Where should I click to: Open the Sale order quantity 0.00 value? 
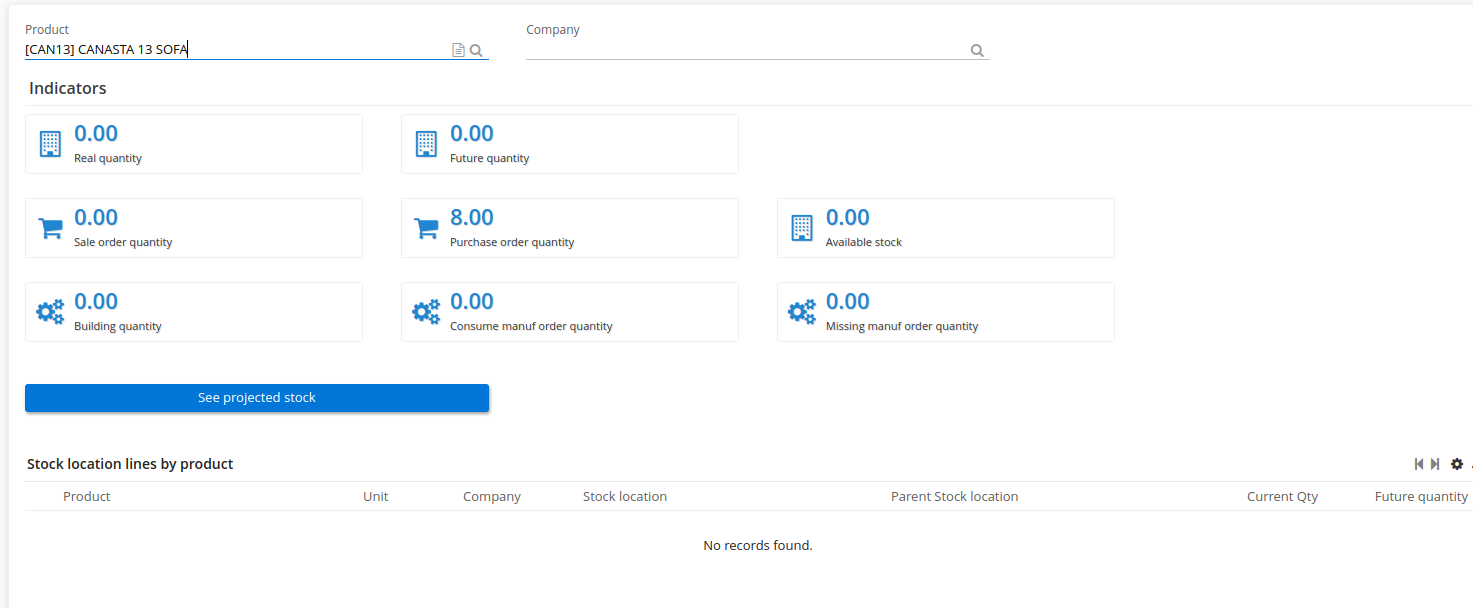click(96, 218)
